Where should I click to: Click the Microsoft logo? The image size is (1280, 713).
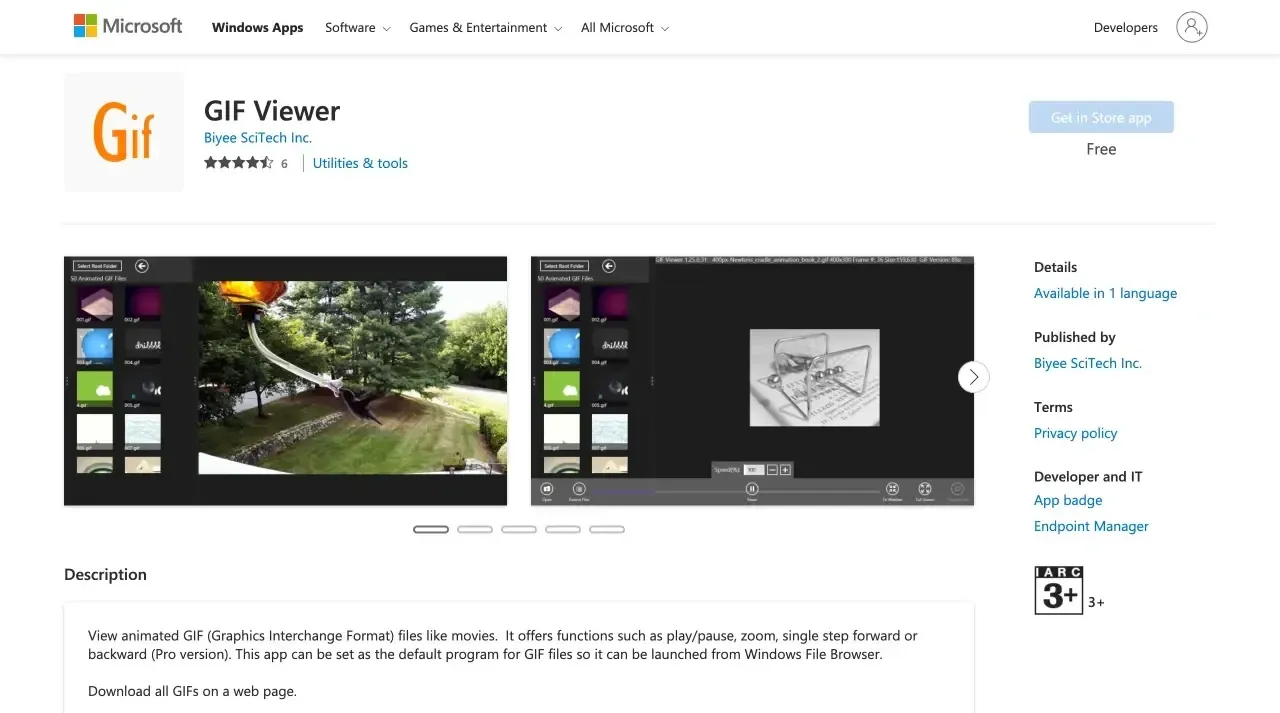point(128,26)
